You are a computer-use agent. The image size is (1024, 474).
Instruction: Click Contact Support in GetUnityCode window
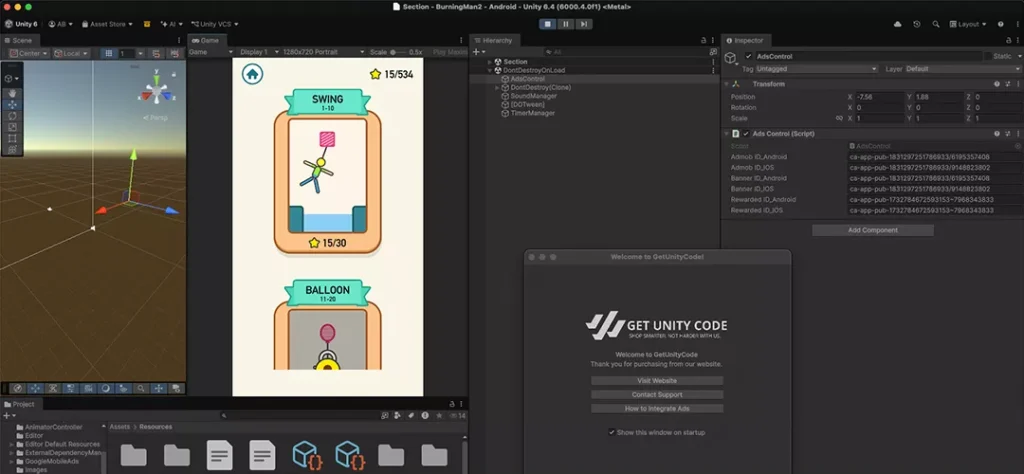tap(657, 394)
